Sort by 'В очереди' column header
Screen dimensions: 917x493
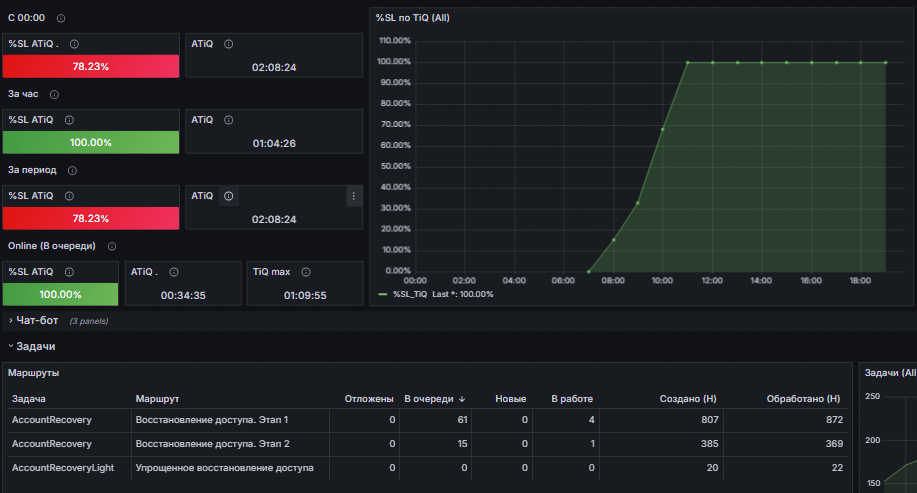pyautogui.click(x=434, y=399)
